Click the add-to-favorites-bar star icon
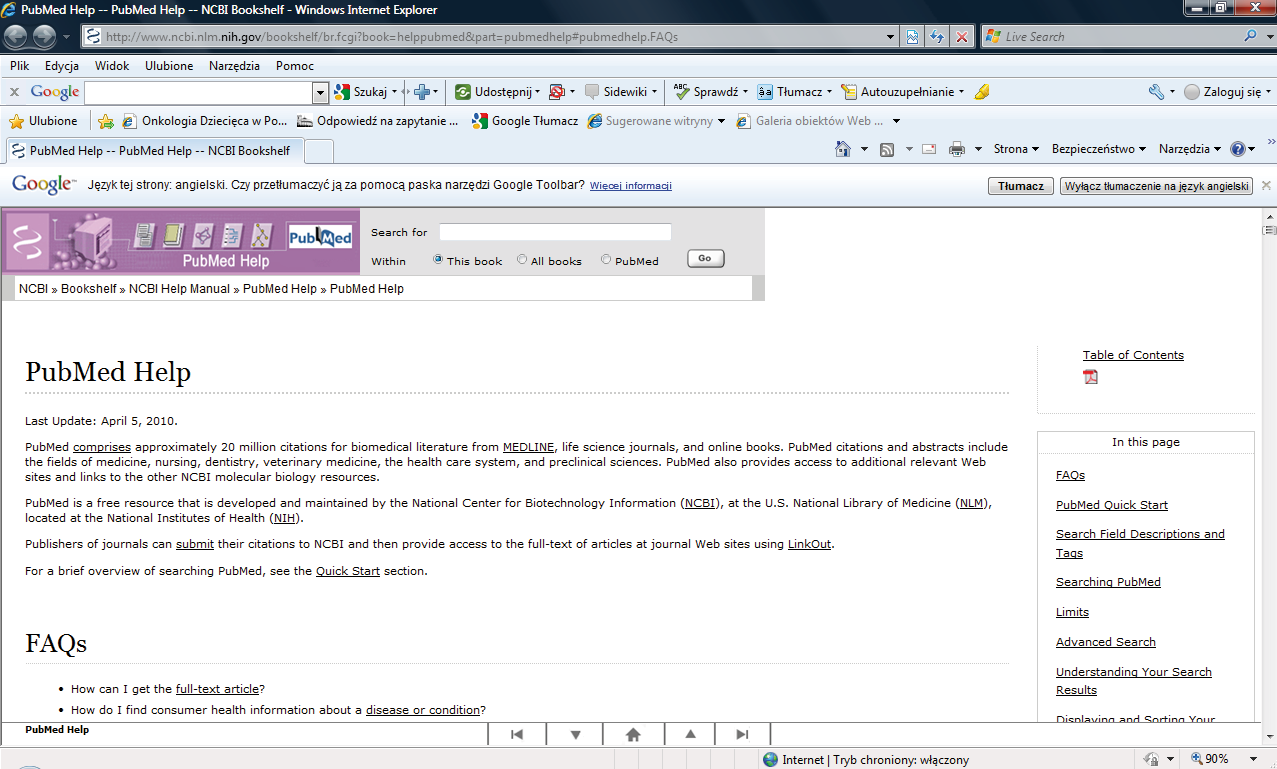The image size is (1277, 769). 106,121
